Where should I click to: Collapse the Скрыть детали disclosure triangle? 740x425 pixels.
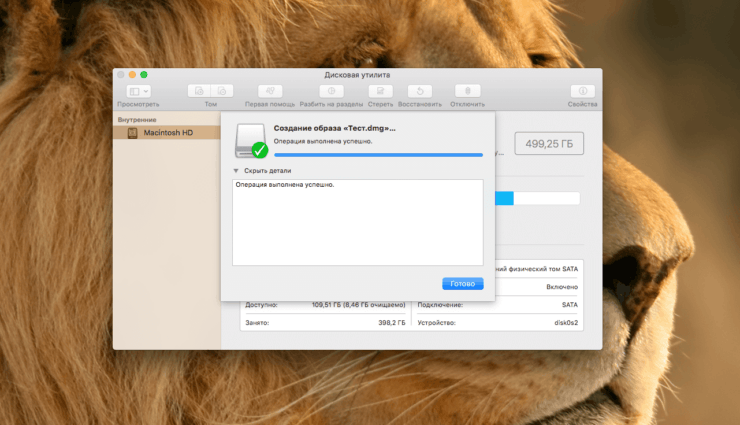237,171
